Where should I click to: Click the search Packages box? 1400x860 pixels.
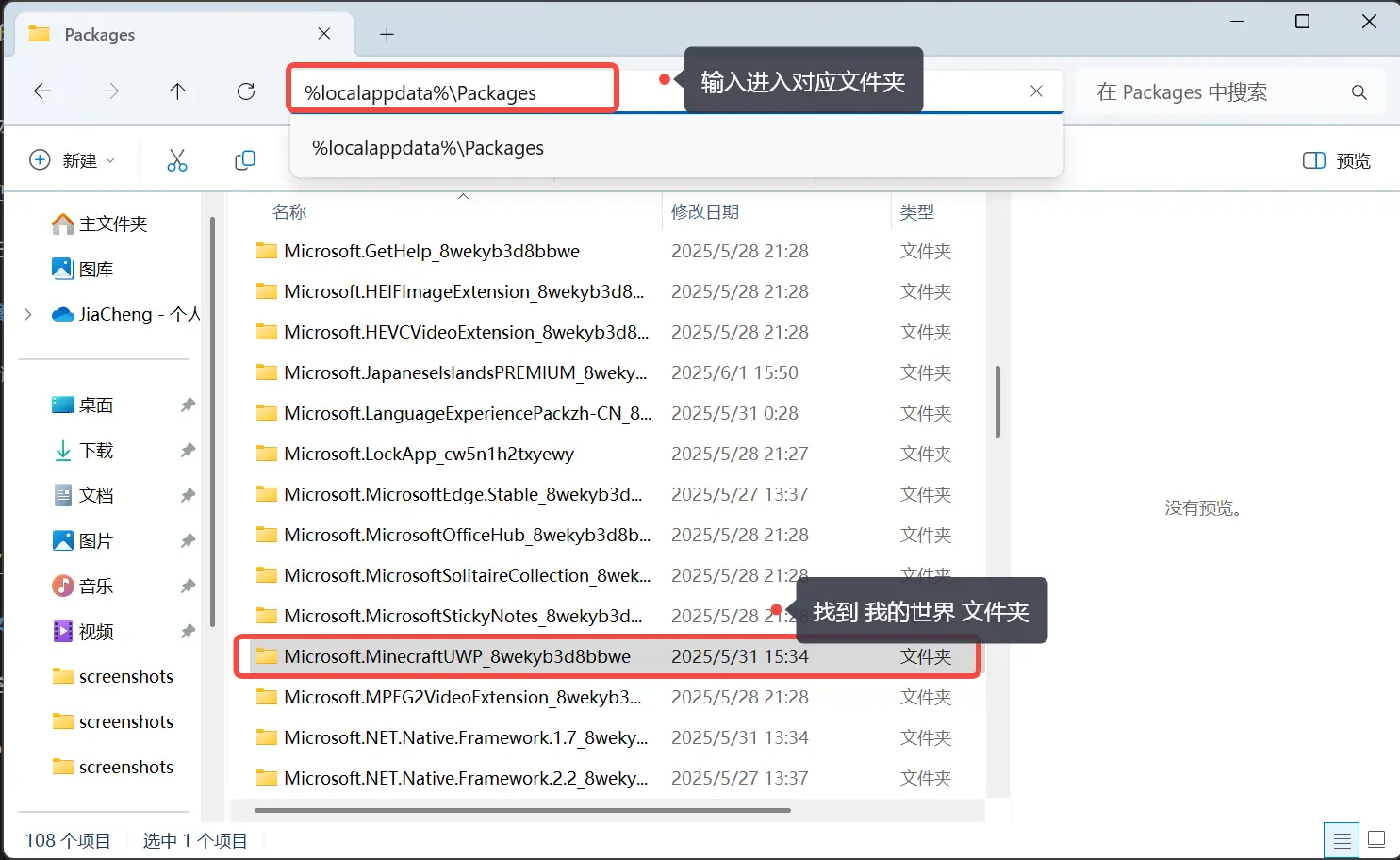1230,92
